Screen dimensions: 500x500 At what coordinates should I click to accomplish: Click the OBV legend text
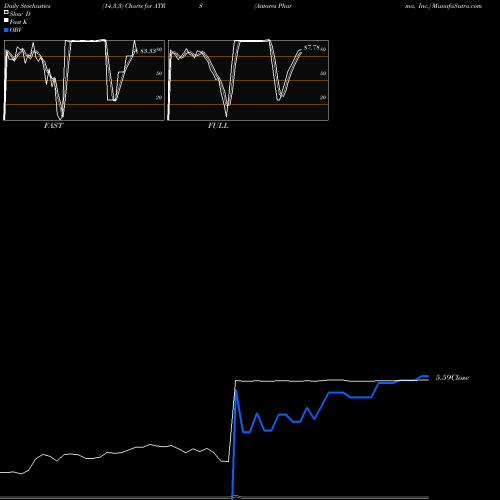point(16,30)
